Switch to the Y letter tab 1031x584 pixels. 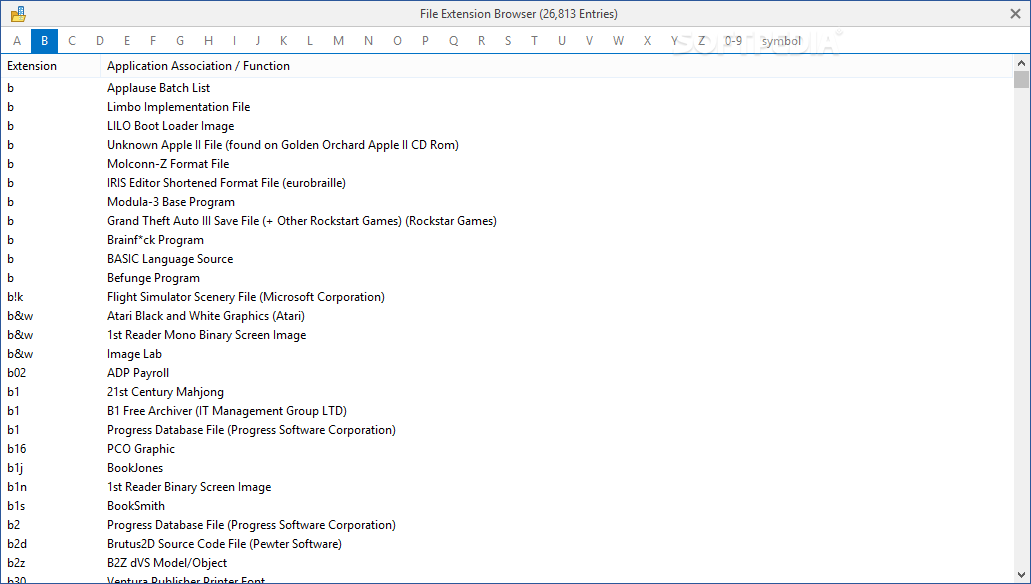(674, 41)
